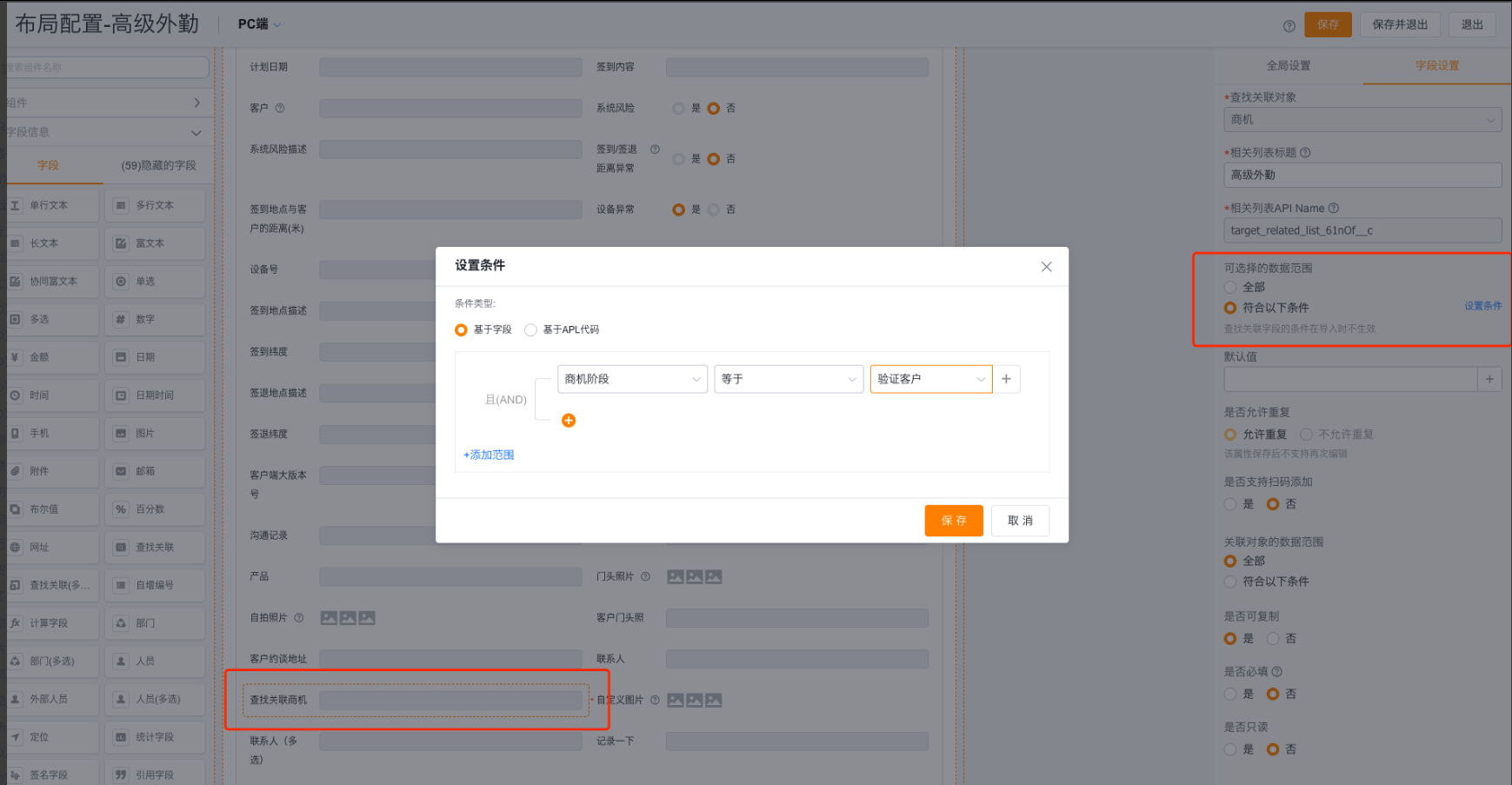Open the 商机阶段 condition field dropdown
This screenshot has width=1512, height=785.
tap(632, 379)
